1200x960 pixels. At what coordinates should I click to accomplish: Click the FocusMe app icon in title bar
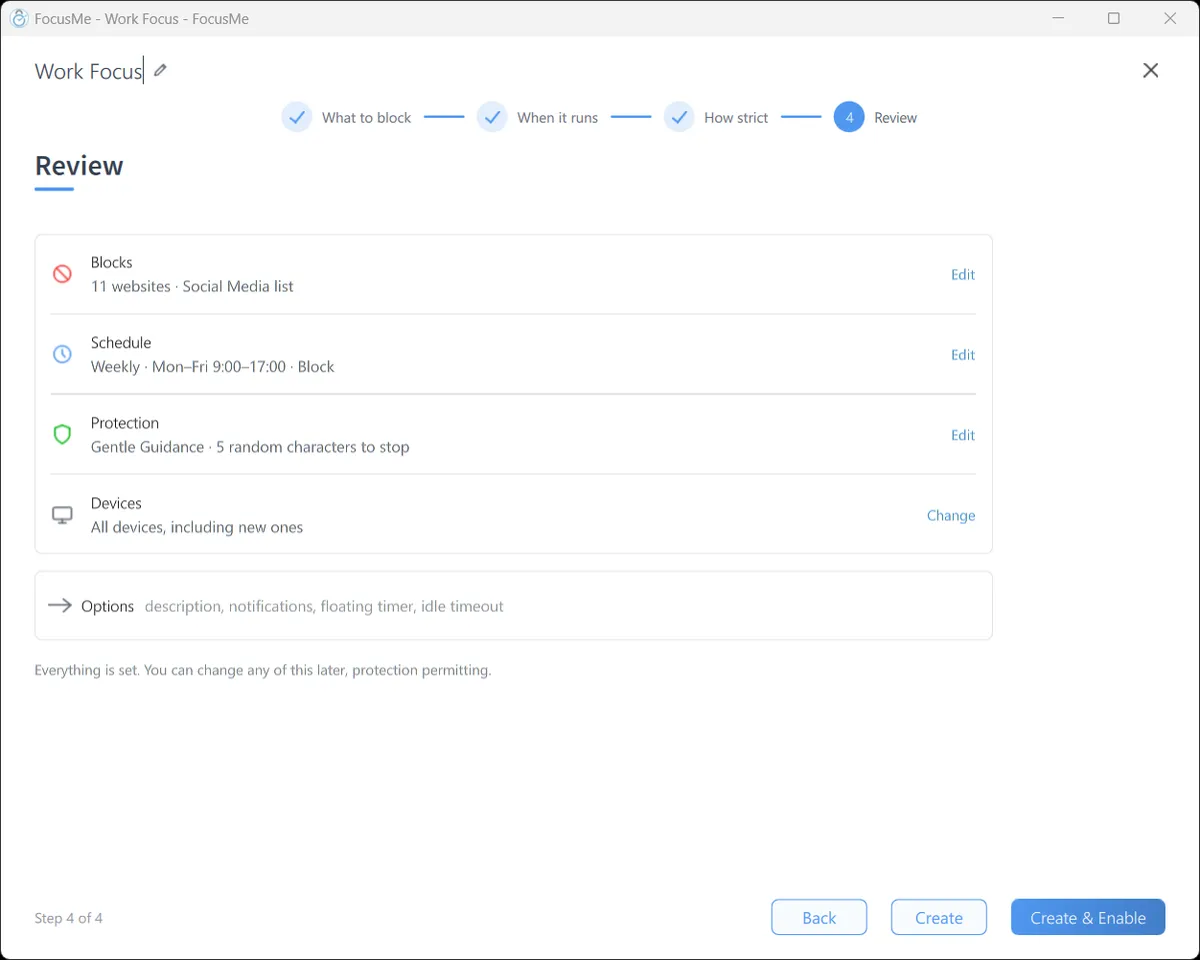tap(18, 18)
